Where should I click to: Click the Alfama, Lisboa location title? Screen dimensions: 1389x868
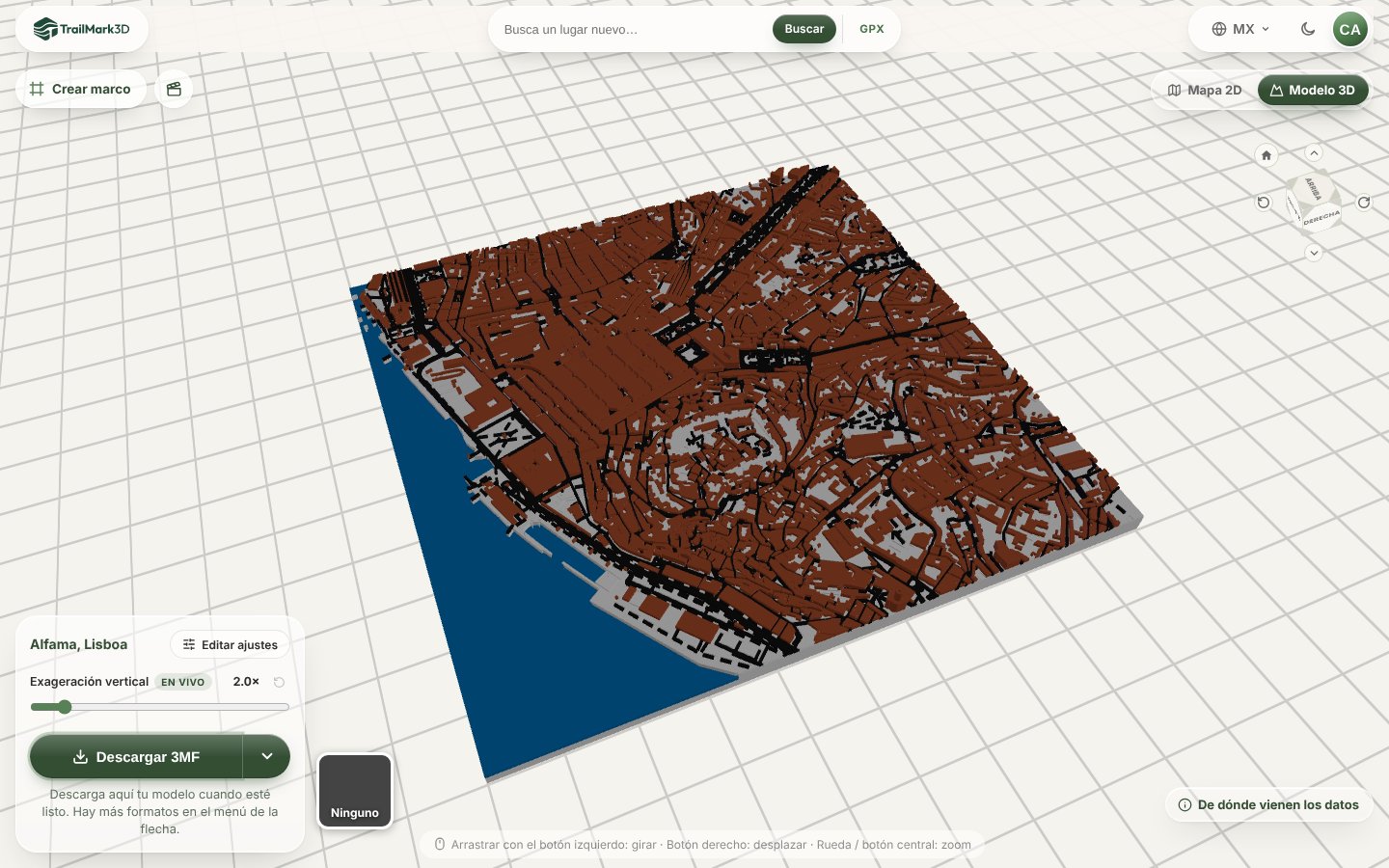[x=79, y=644]
